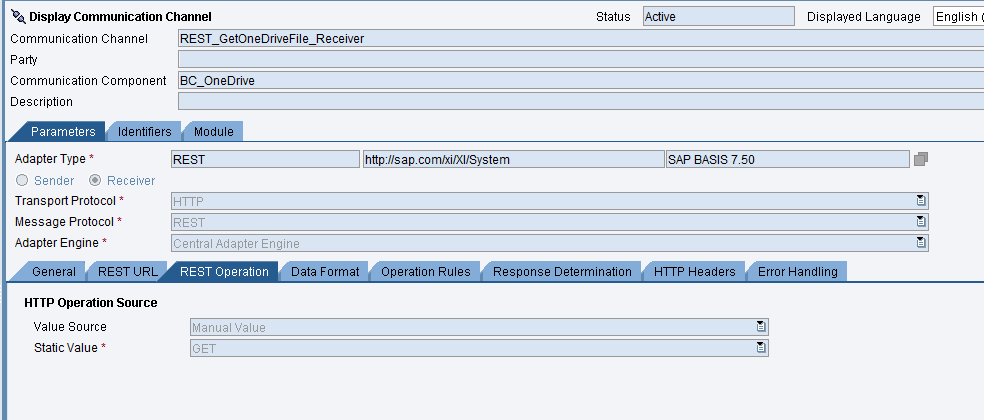The height and width of the screenshot is (420, 984).
Task: Select the Receiver radio button
Action: point(95,181)
